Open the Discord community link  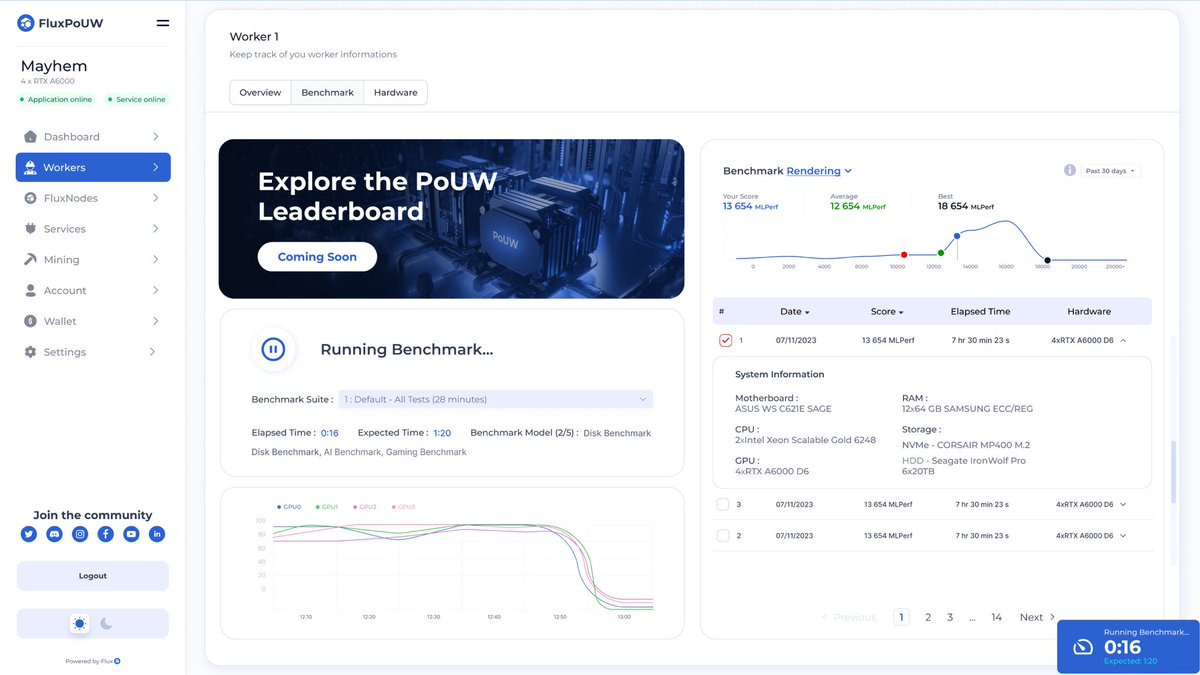pos(54,535)
